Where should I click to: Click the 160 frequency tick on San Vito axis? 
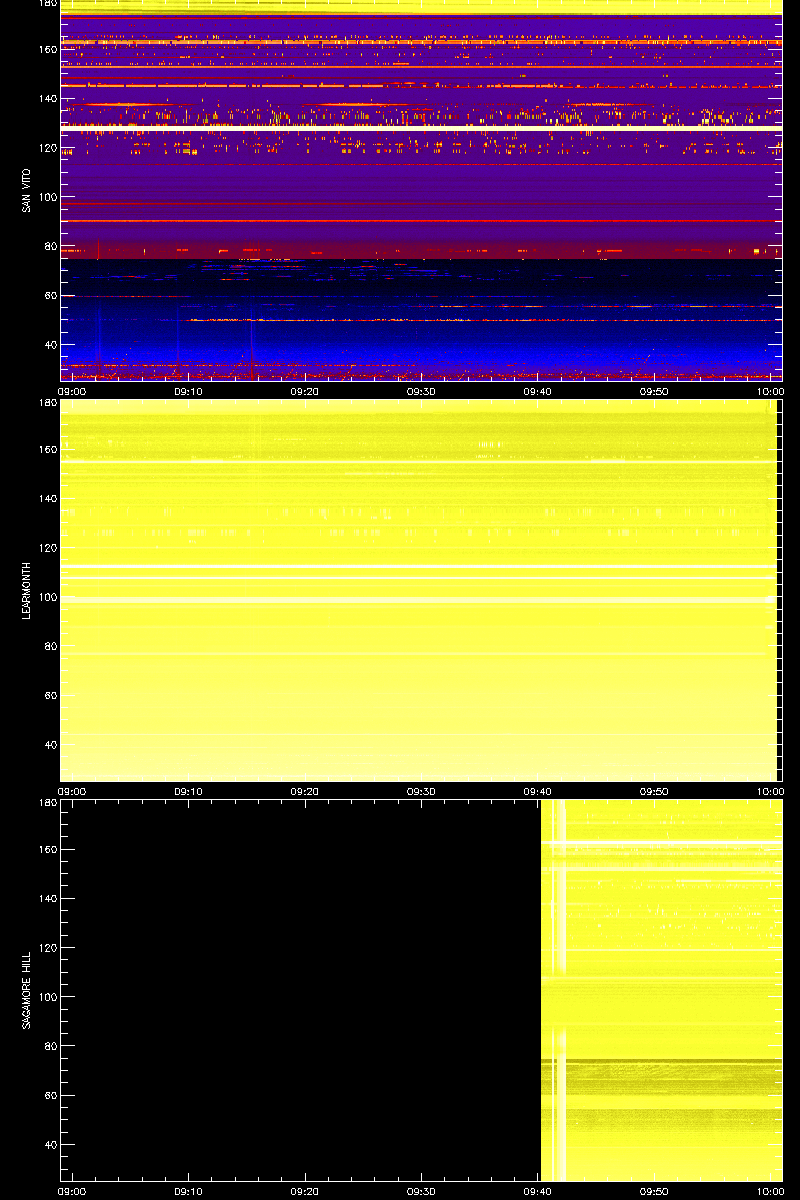pos(47,50)
